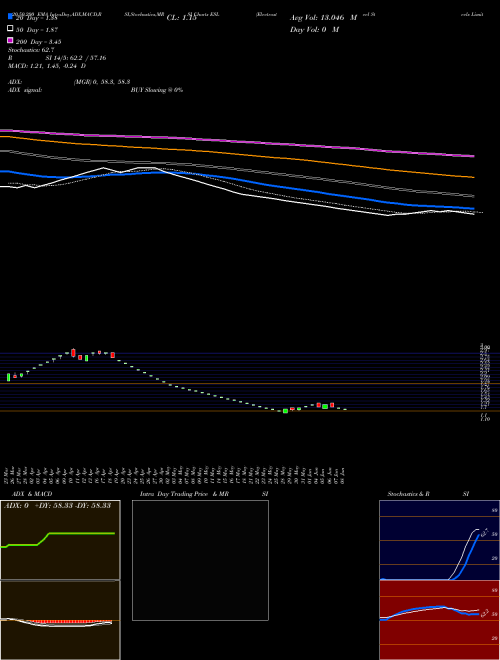This screenshot has height=660, width=500.
Task: Click the 'BUY Slowing @ 0%' signal text
Action: point(157,90)
